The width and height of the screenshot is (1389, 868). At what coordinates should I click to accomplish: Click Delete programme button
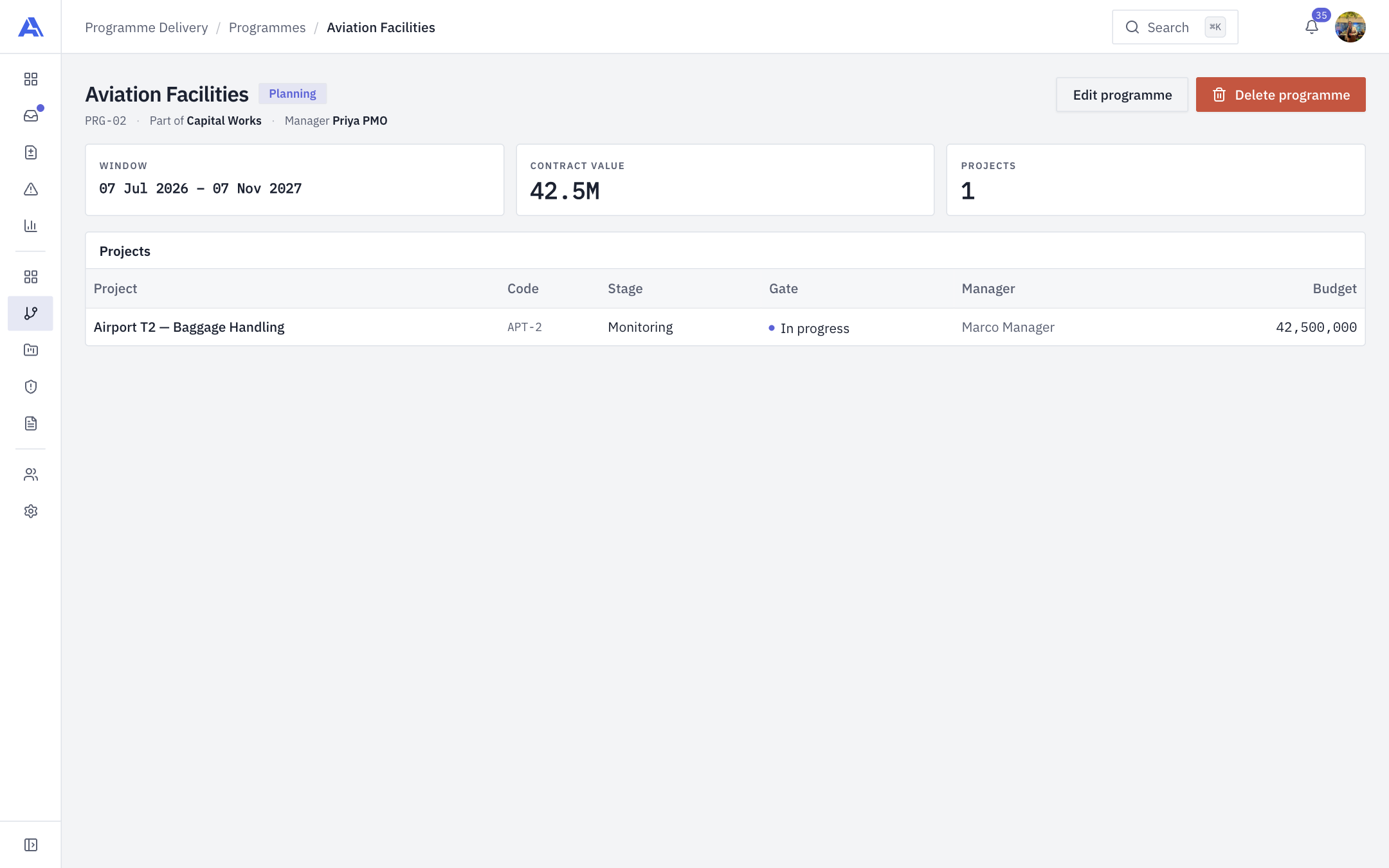(x=1280, y=95)
